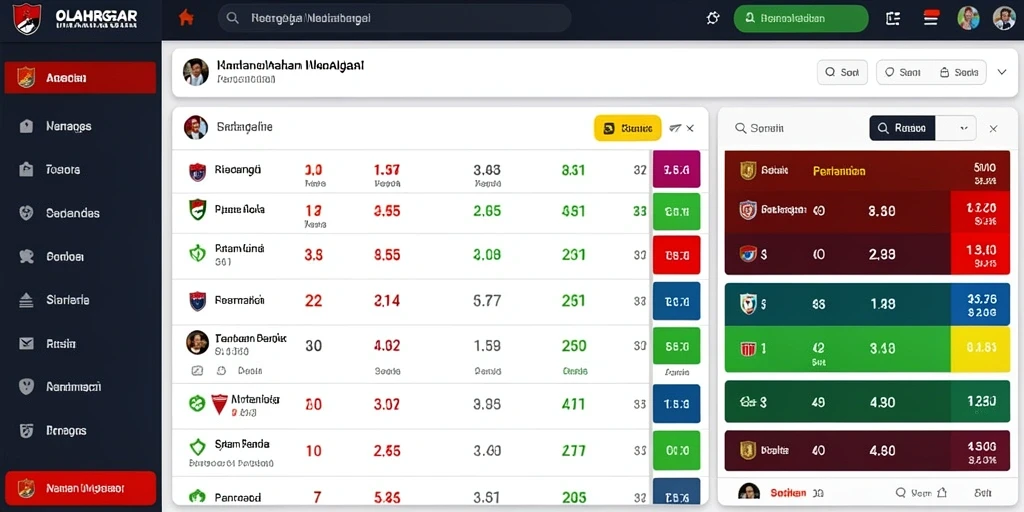Click the green shield icon in the 2.65 / 277 row
This screenshot has width=1024, height=512.
197,447
